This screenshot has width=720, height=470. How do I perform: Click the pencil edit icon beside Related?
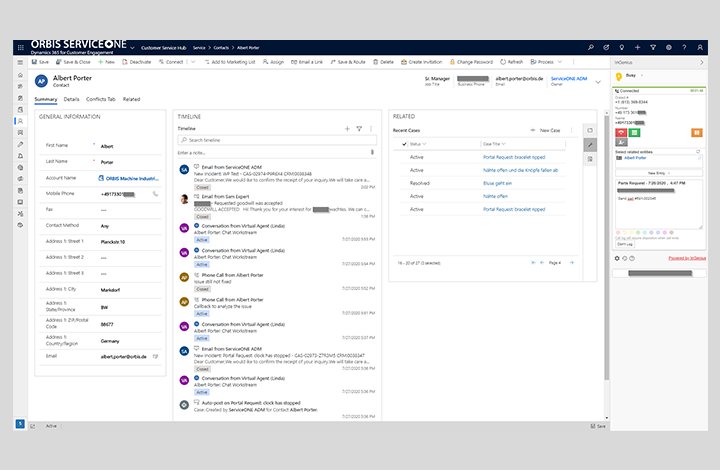point(590,145)
